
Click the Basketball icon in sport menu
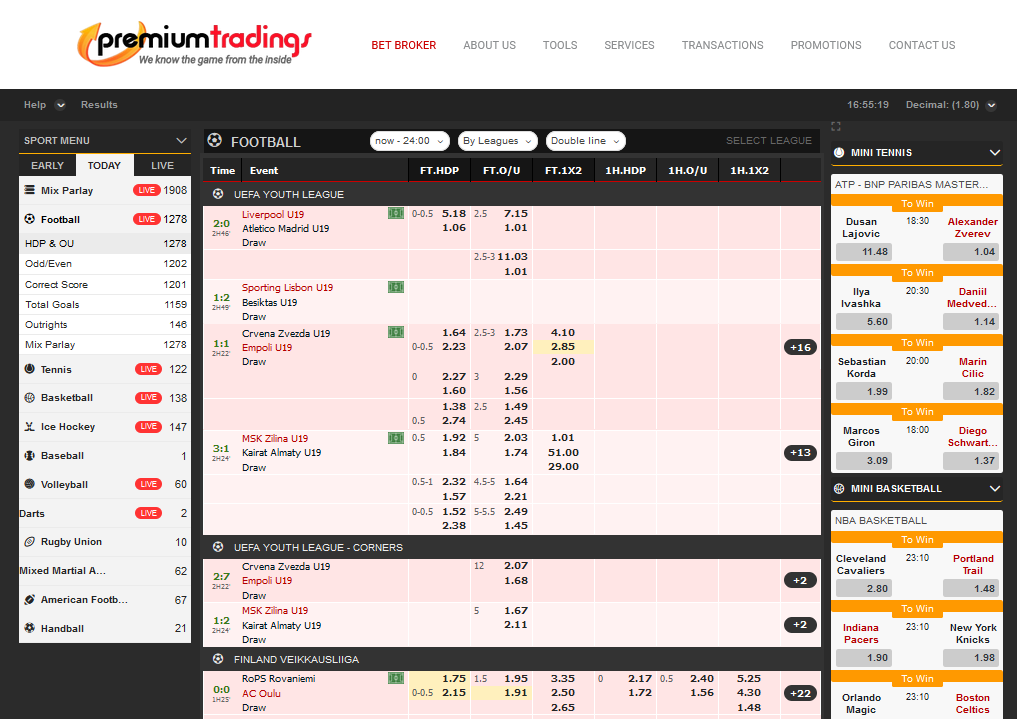click(x=30, y=398)
